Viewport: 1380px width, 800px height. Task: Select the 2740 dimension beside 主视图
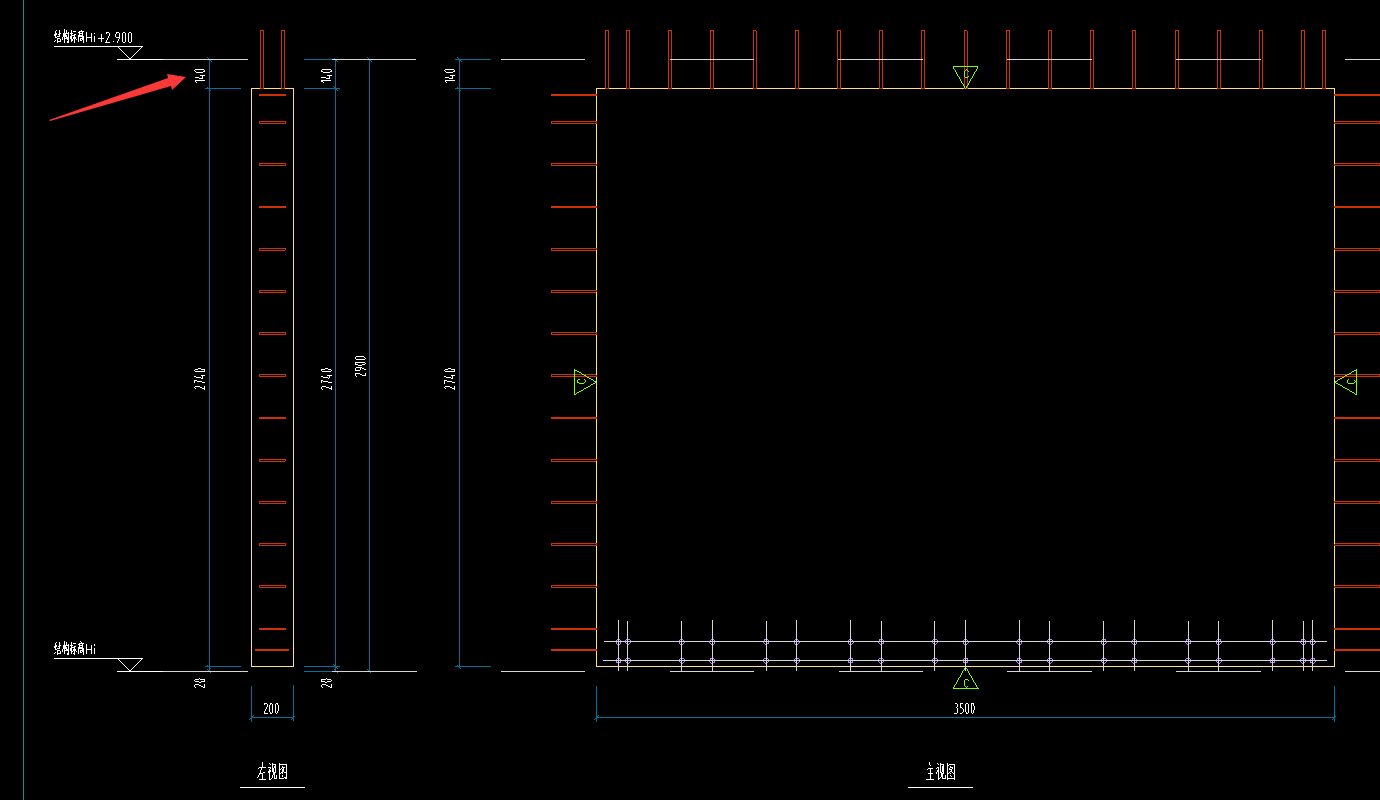tap(451, 378)
